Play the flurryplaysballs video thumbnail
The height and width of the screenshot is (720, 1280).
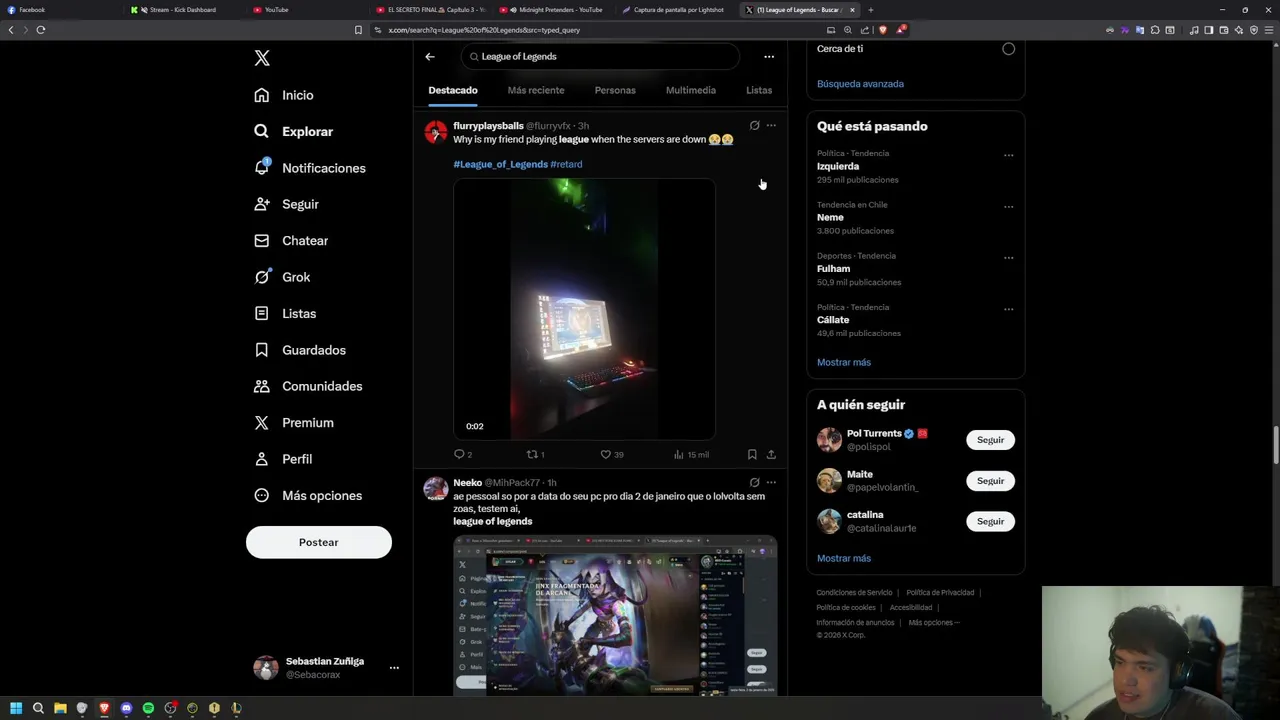coord(584,309)
